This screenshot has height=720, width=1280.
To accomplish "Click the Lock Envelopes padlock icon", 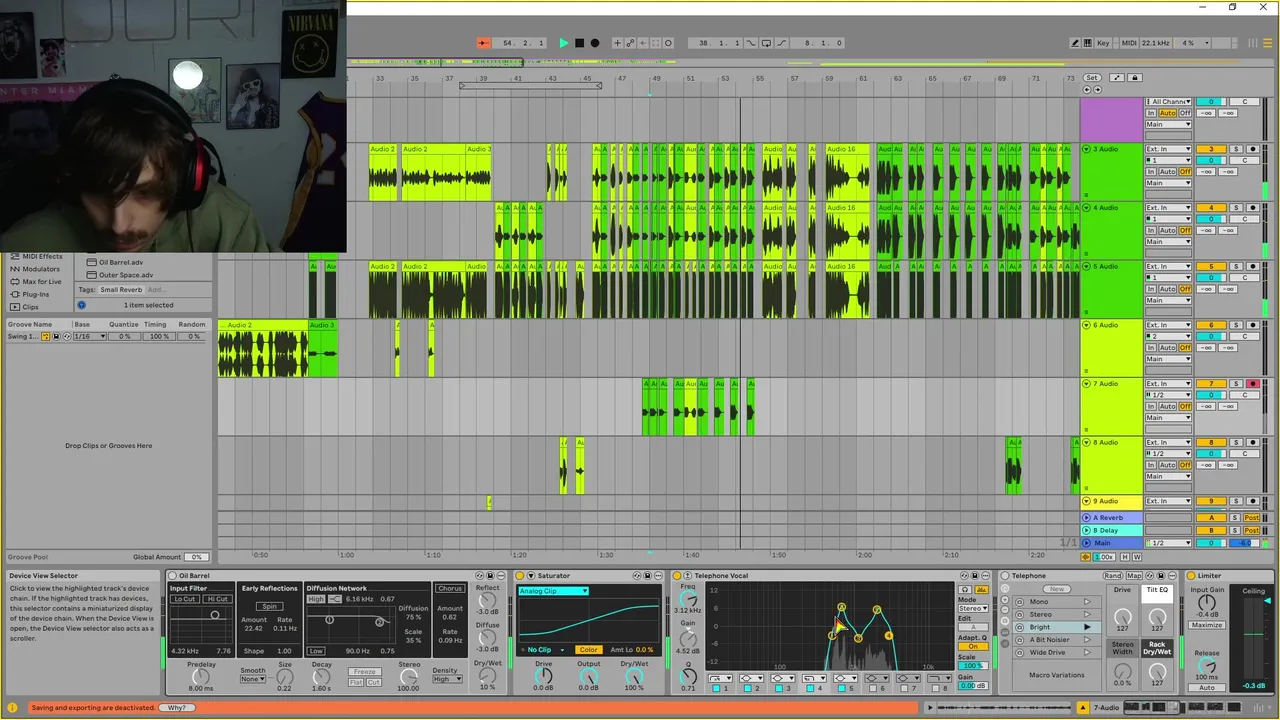I will pyautogui.click(x=1135, y=78).
